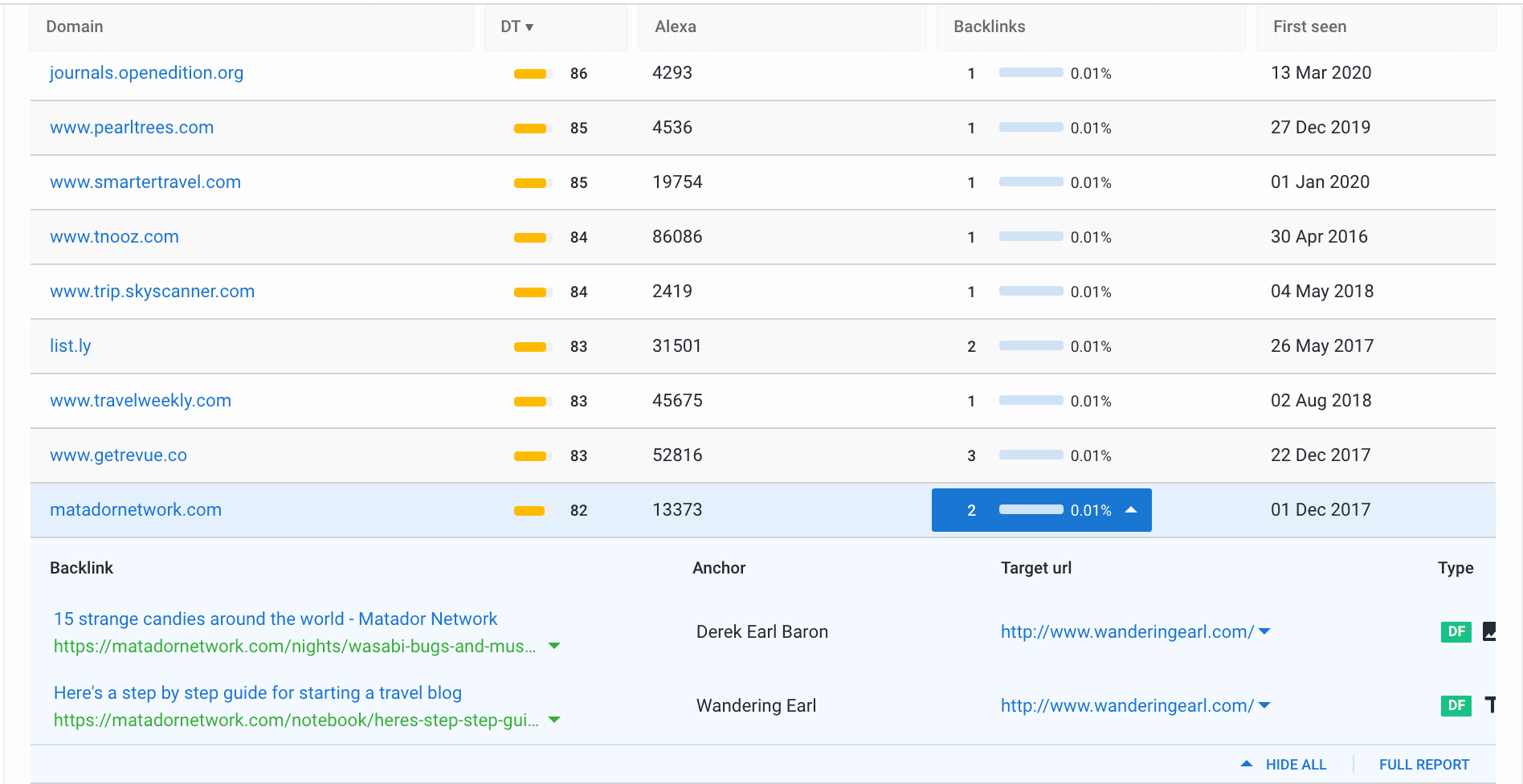
Task: Click the image type icon in Derek Earl Baron row
Action: click(1489, 631)
